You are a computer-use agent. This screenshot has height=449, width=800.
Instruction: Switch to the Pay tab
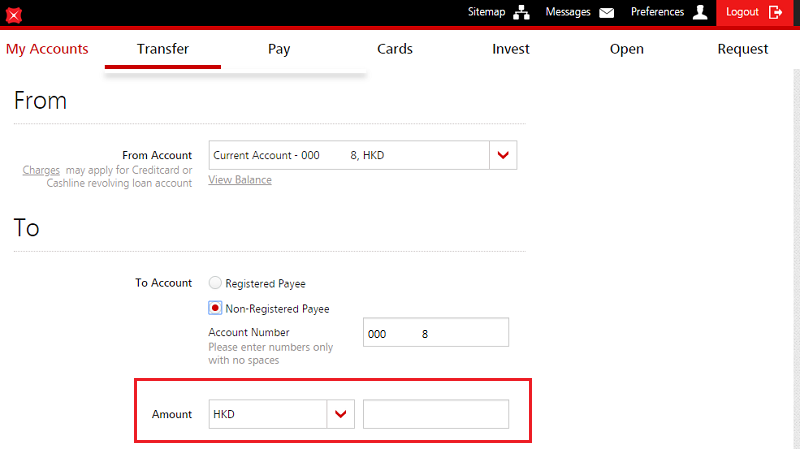coord(279,49)
